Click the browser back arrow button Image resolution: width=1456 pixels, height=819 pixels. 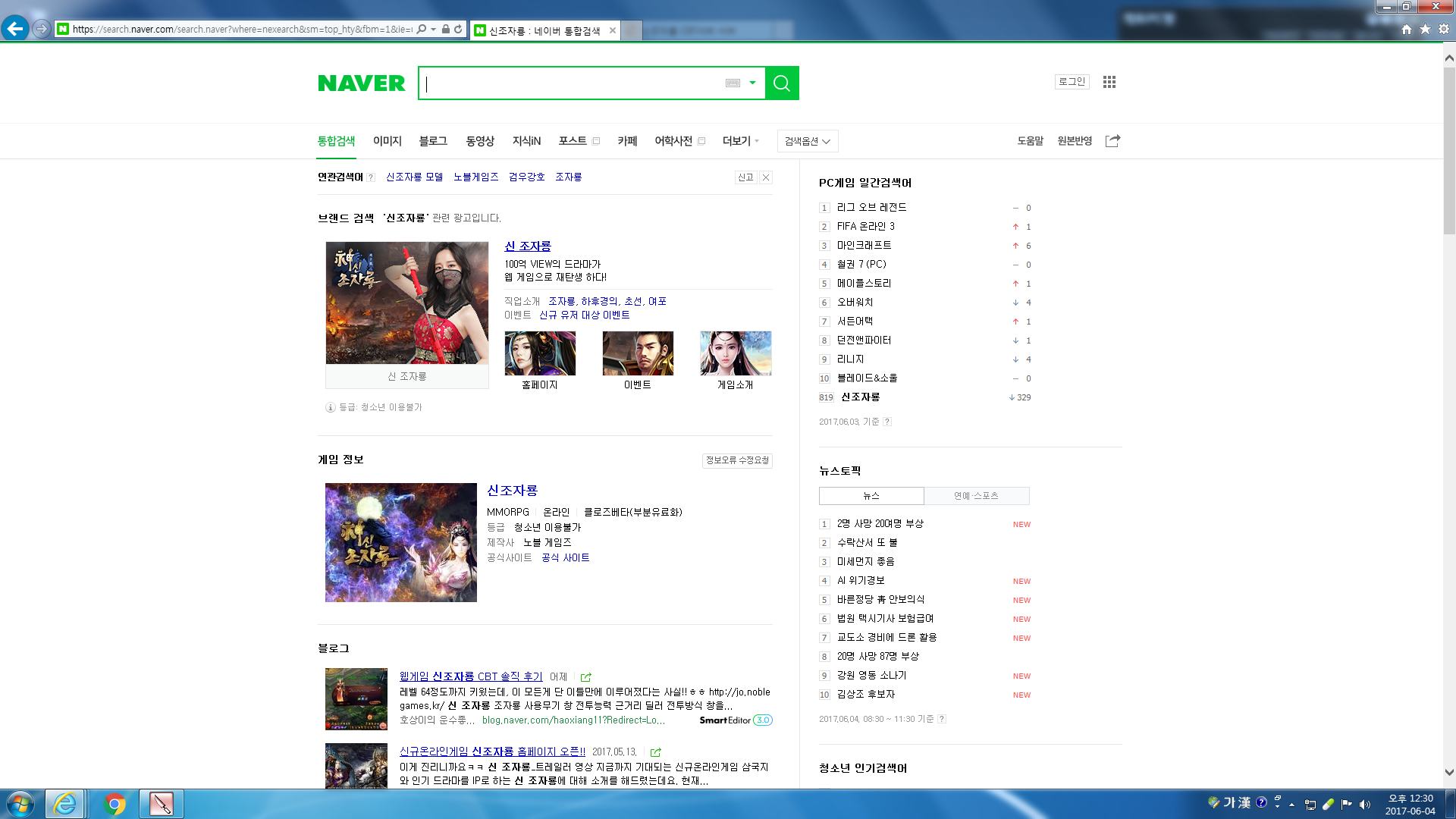[x=15, y=29]
